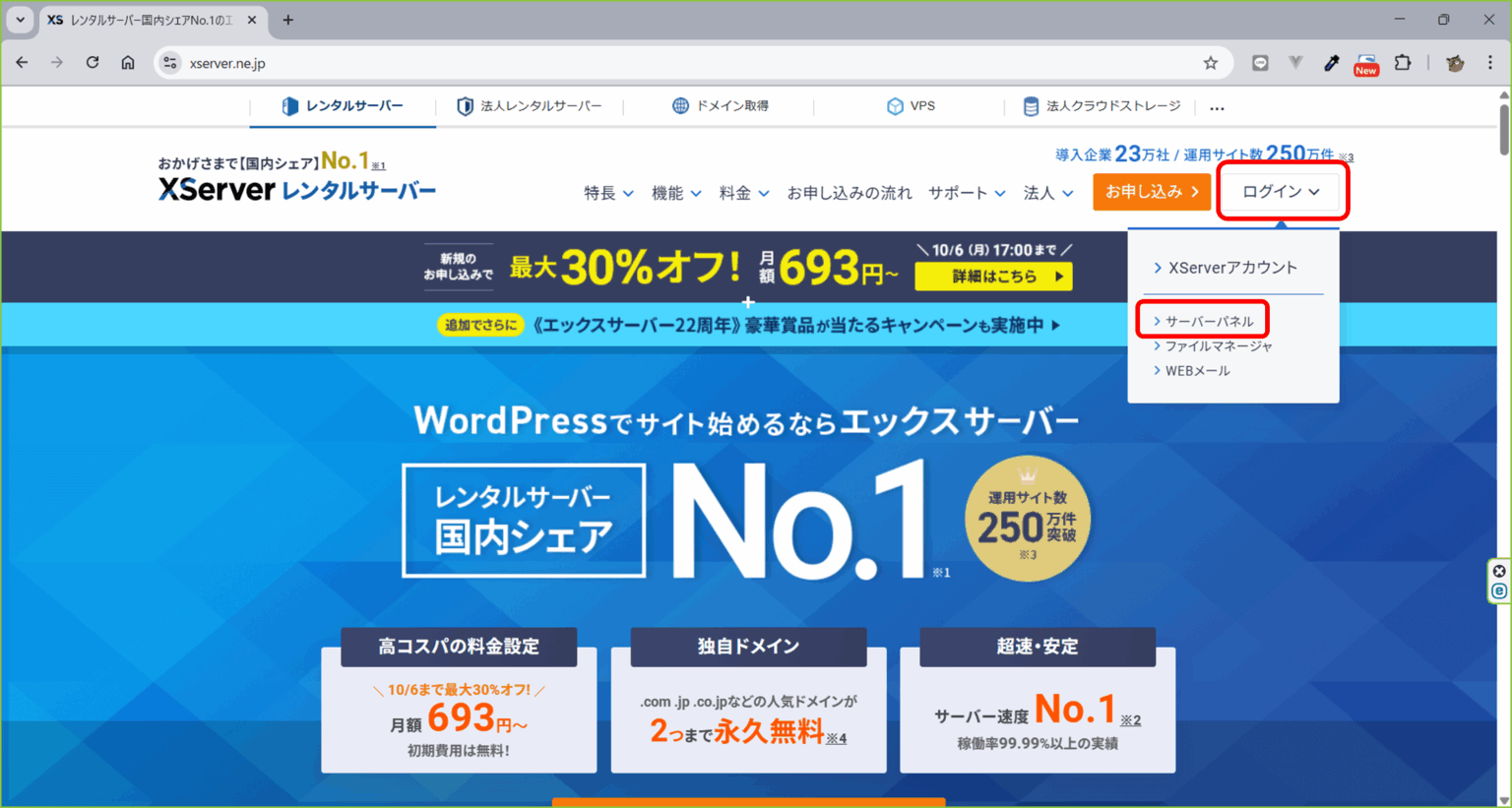
Task: Open Chrome's three-dot menu icon
Action: (1490, 62)
